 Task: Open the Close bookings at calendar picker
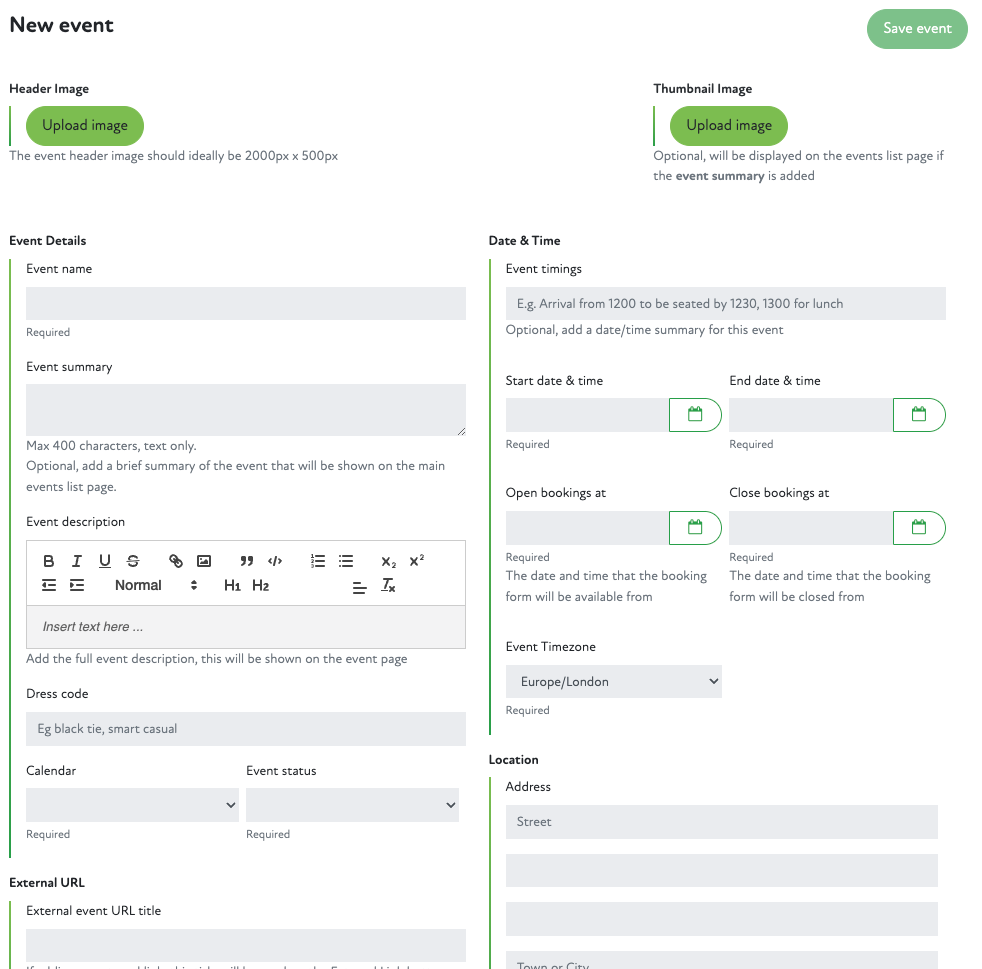(919, 527)
